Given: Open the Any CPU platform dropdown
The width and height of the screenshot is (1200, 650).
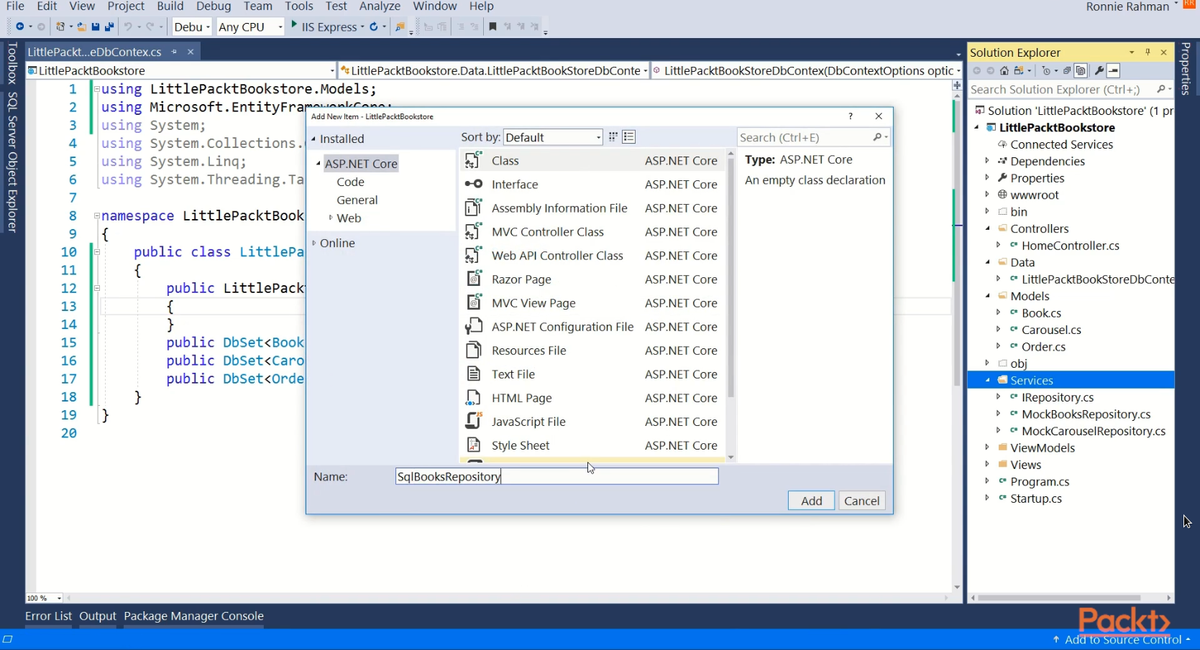Looking at the screenshot, I should pyautogui.click(x=250, y=27).
